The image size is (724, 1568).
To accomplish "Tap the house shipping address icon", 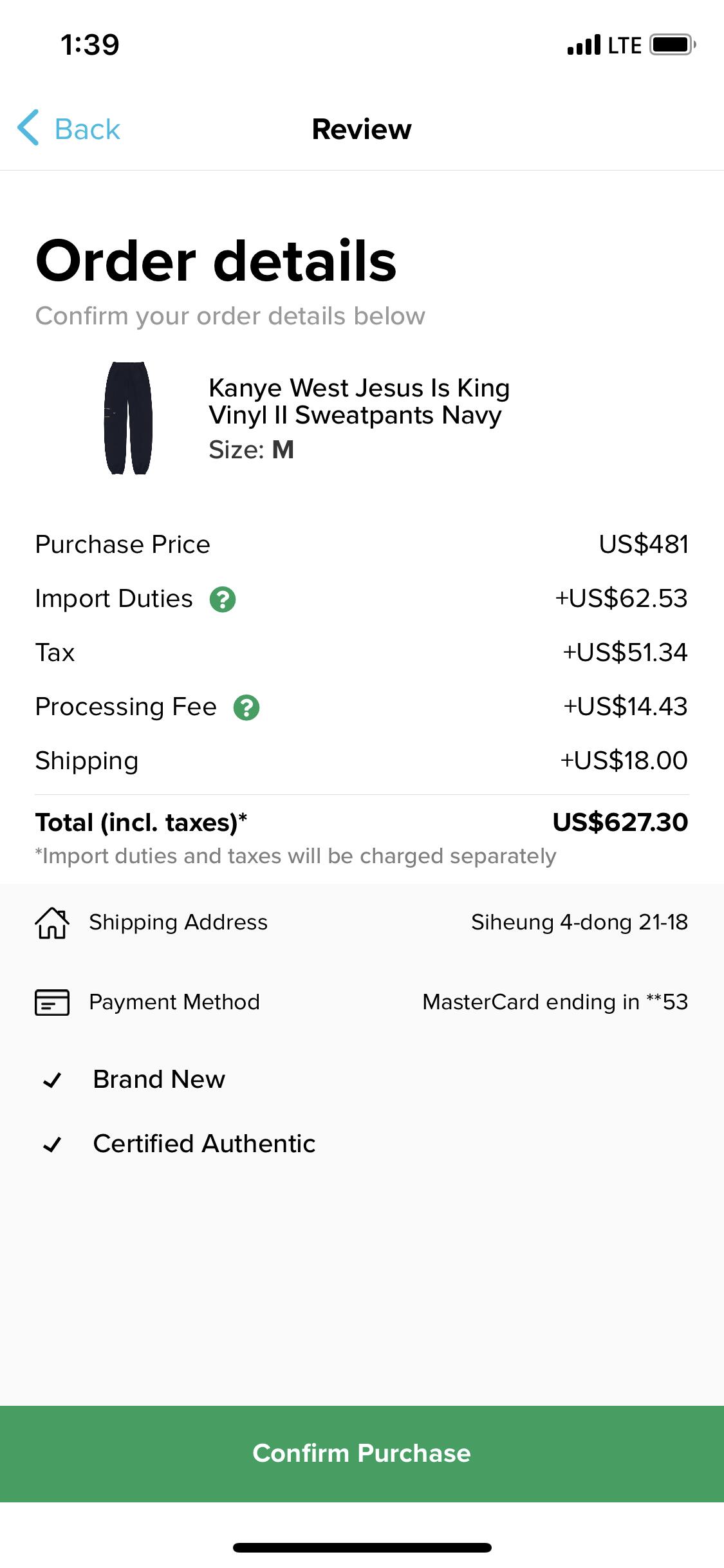I will point(51,922).
